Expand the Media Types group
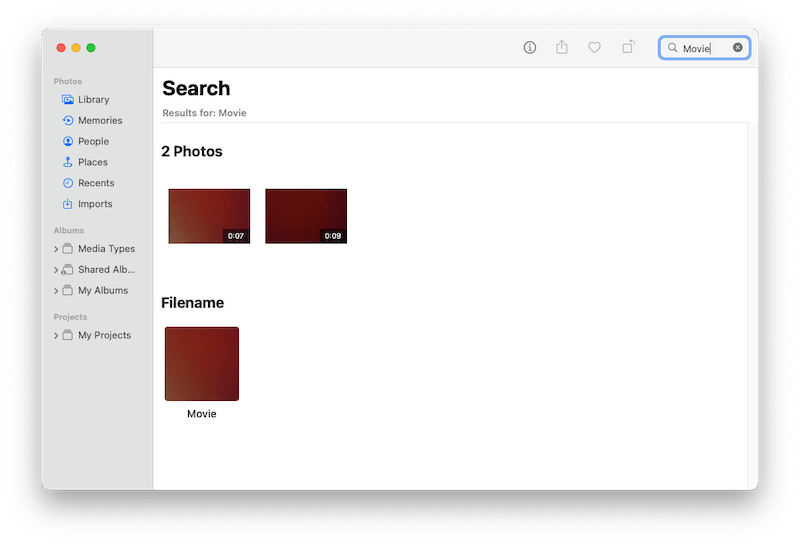Image resolution: width=800 pixels, height=545 pixels. (56, 249)
